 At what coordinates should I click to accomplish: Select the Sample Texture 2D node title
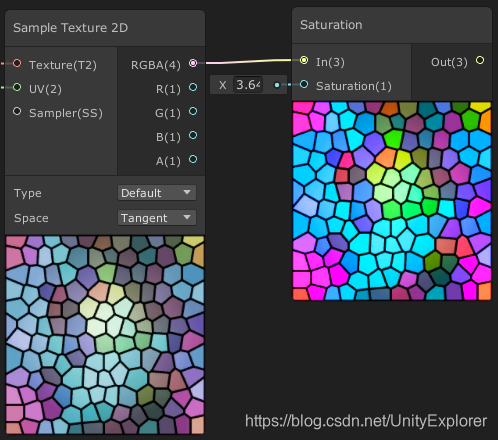coord(70,28)
